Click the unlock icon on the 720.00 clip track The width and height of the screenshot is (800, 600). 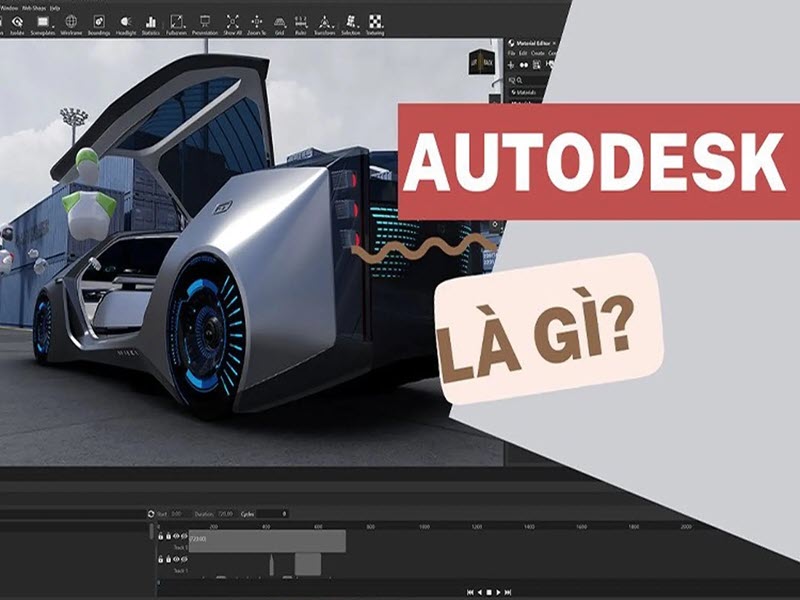click(160, 536)
